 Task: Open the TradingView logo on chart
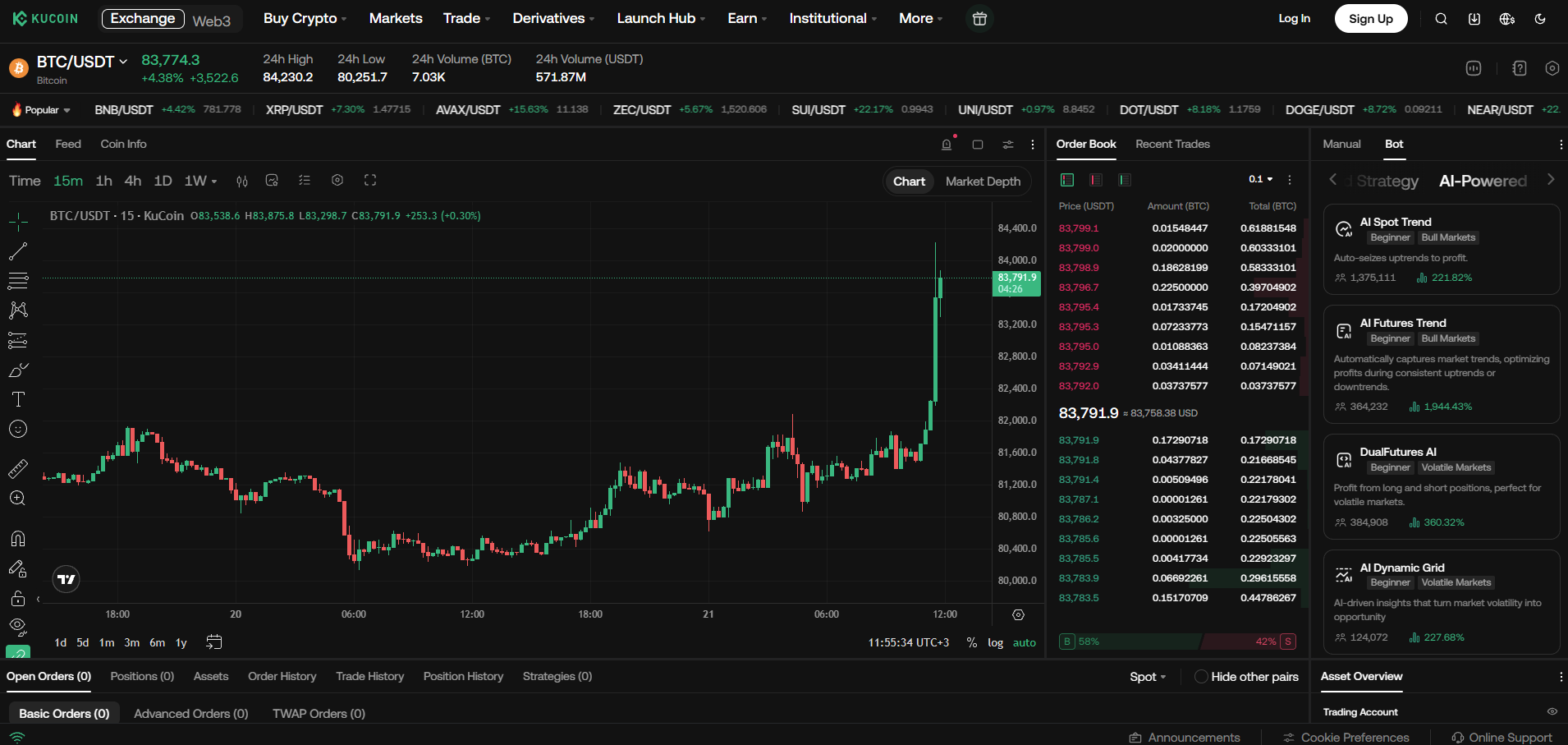coord(66,579)
